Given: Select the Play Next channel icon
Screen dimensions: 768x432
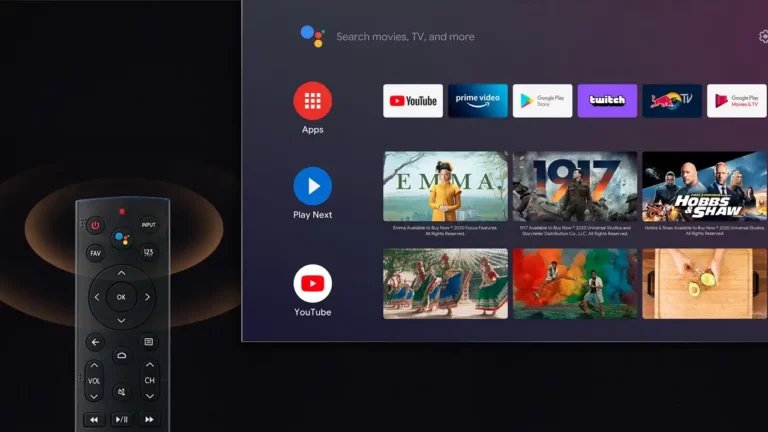Looking at the screenshot, I should click(312, 186).
